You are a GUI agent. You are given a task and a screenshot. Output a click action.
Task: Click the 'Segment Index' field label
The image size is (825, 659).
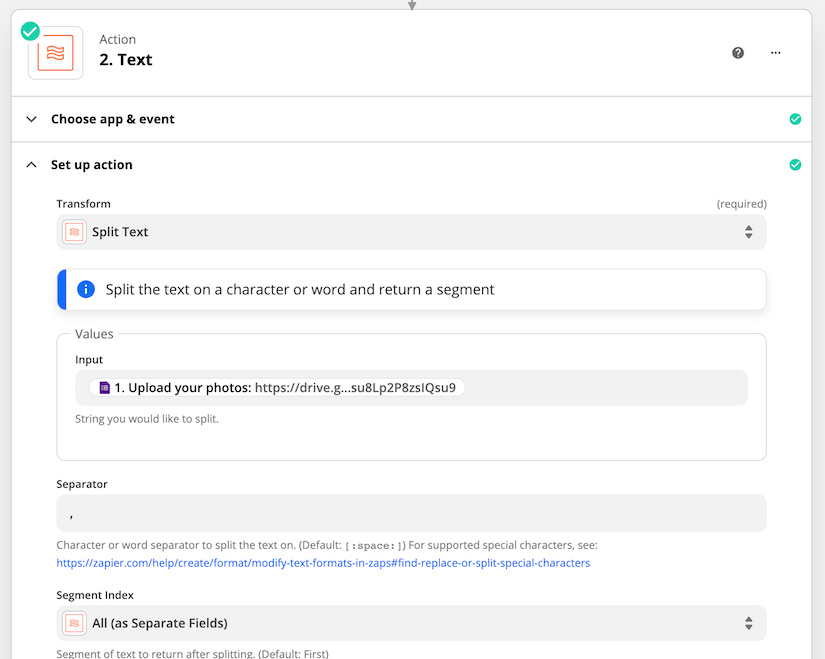(x=95, y=595)
